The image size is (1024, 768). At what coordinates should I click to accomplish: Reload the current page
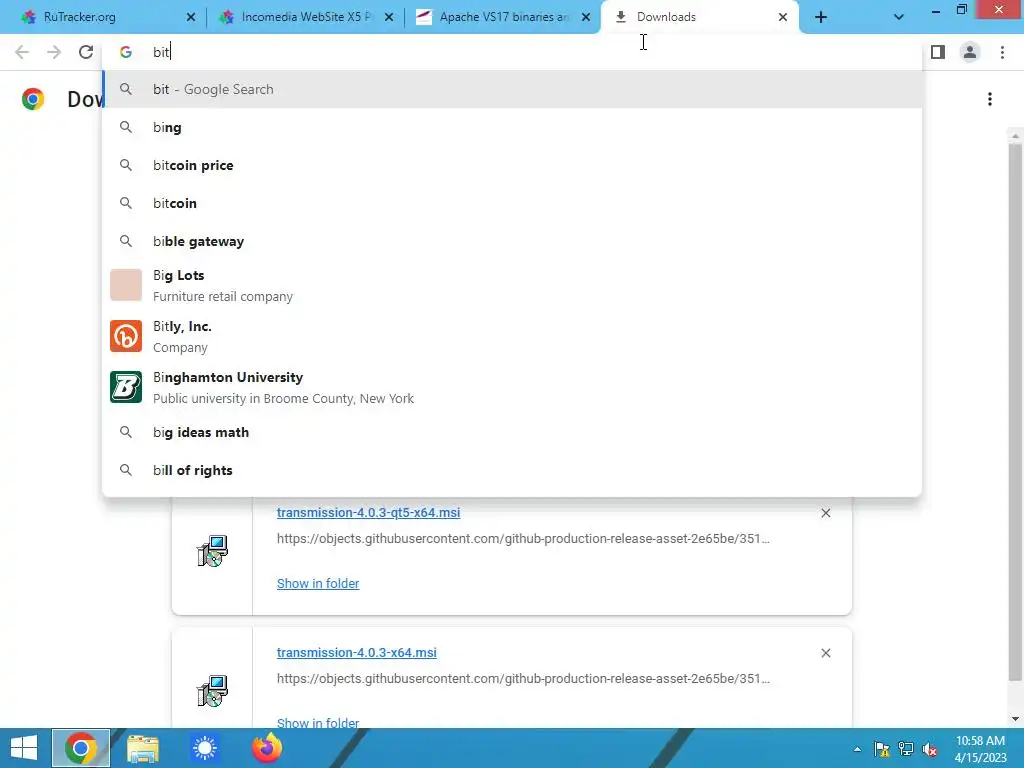click(86, 52)
